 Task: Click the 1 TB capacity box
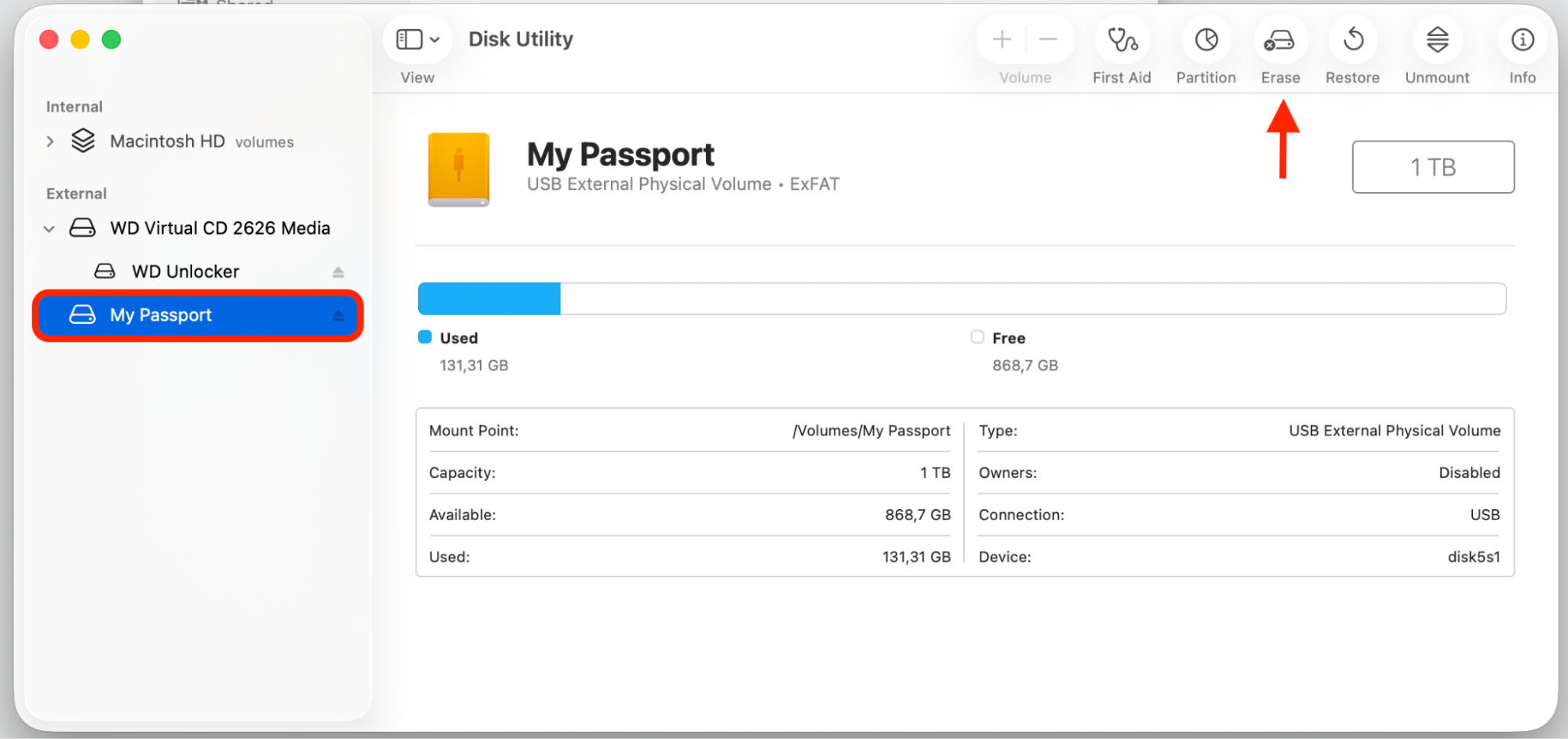[1433, 167]
